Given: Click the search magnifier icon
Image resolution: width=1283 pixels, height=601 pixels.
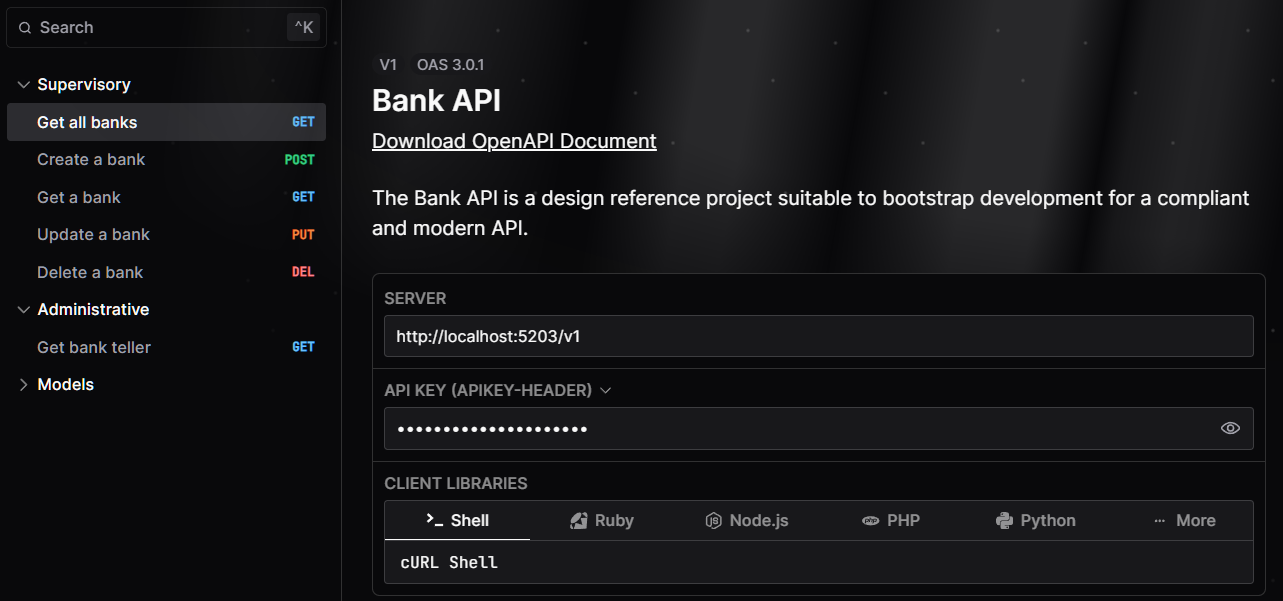Looking at the screenshot, I should pyautogui.click(x=25, y=28).
